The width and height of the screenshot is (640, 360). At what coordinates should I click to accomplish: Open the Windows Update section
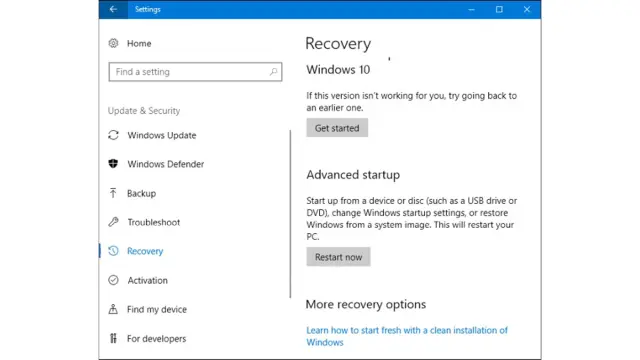click(x=162, y=135)
